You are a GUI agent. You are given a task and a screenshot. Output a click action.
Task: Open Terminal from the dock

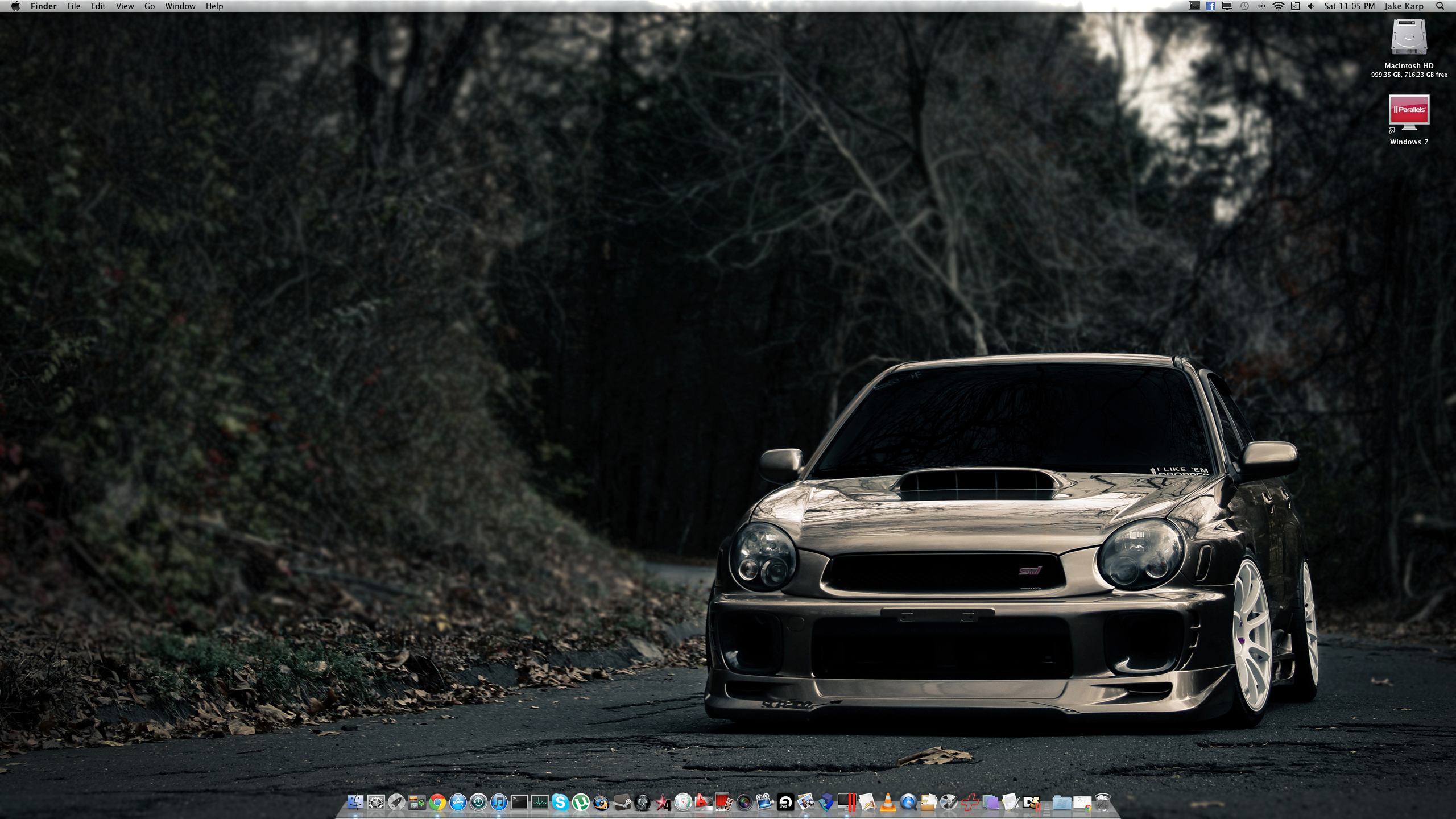coord(519,803)
